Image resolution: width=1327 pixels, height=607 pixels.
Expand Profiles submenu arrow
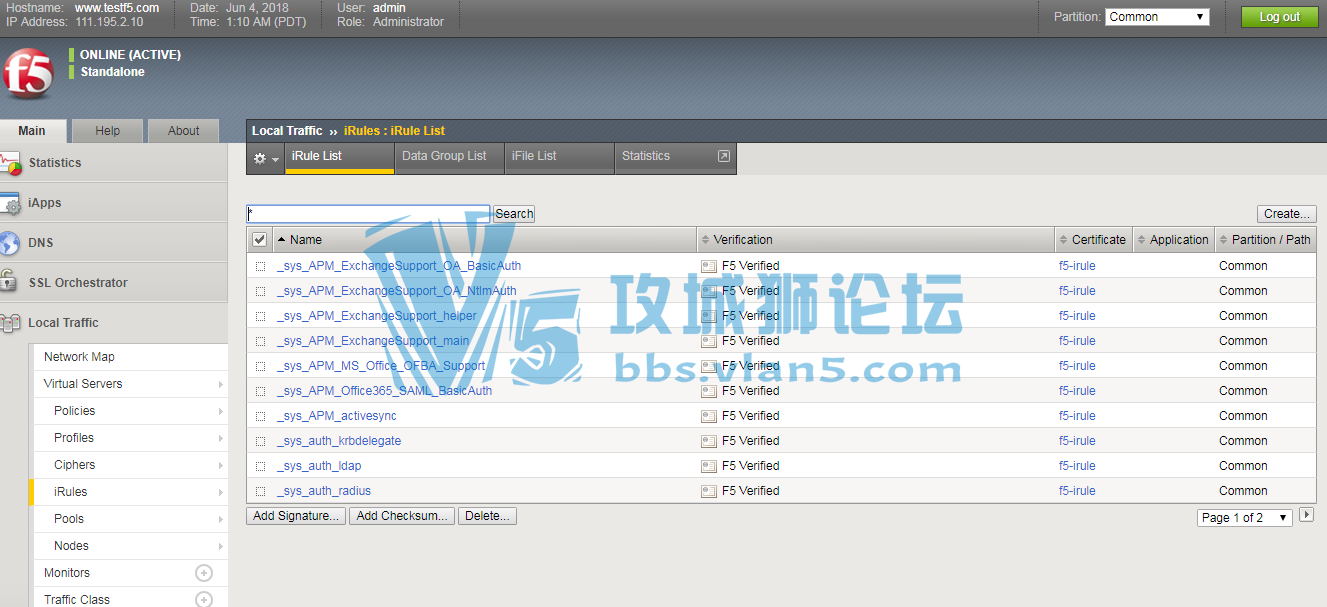[x=220, y=438]
